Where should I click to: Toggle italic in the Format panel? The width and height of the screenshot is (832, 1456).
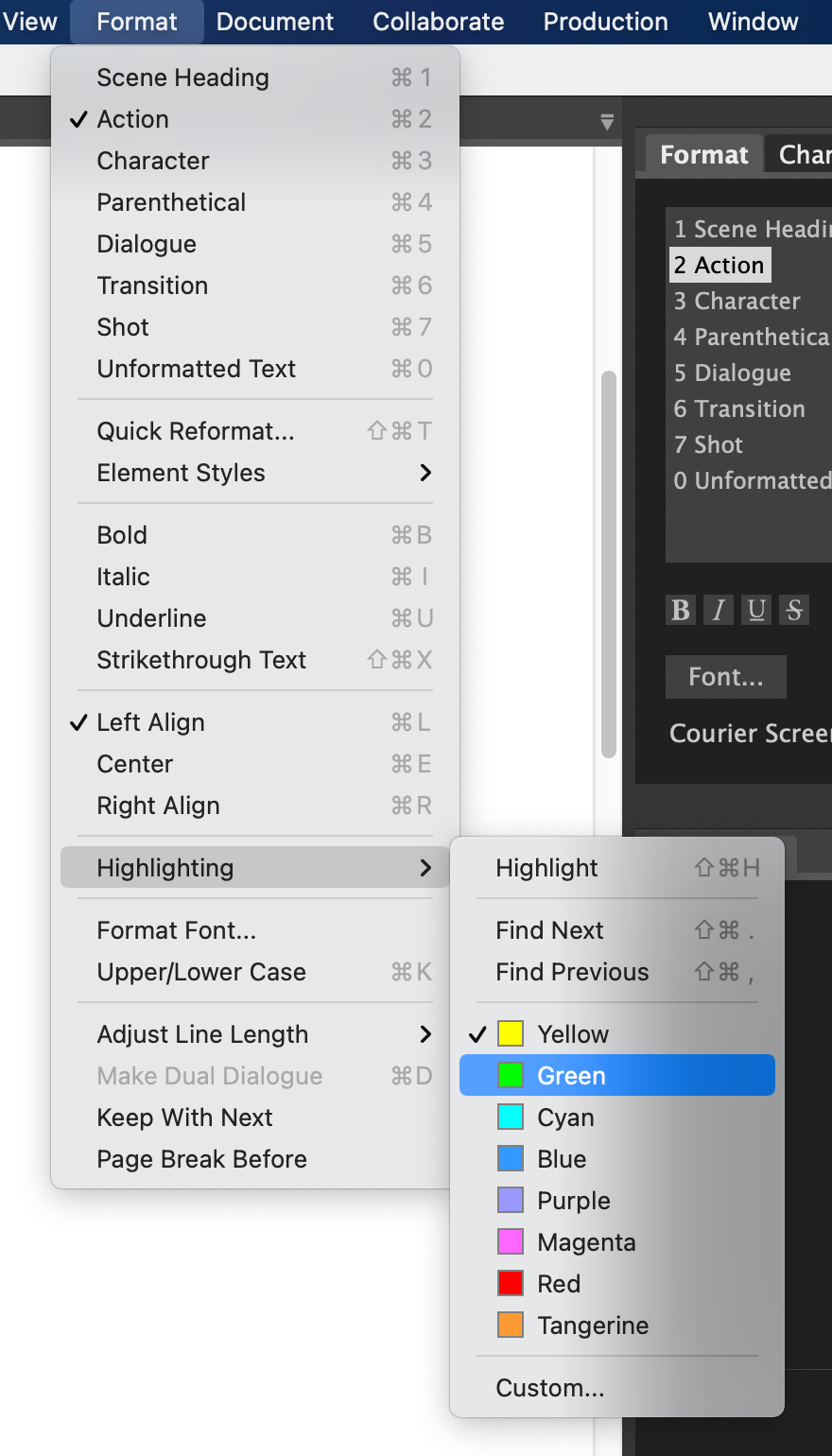tap(718, 610)
